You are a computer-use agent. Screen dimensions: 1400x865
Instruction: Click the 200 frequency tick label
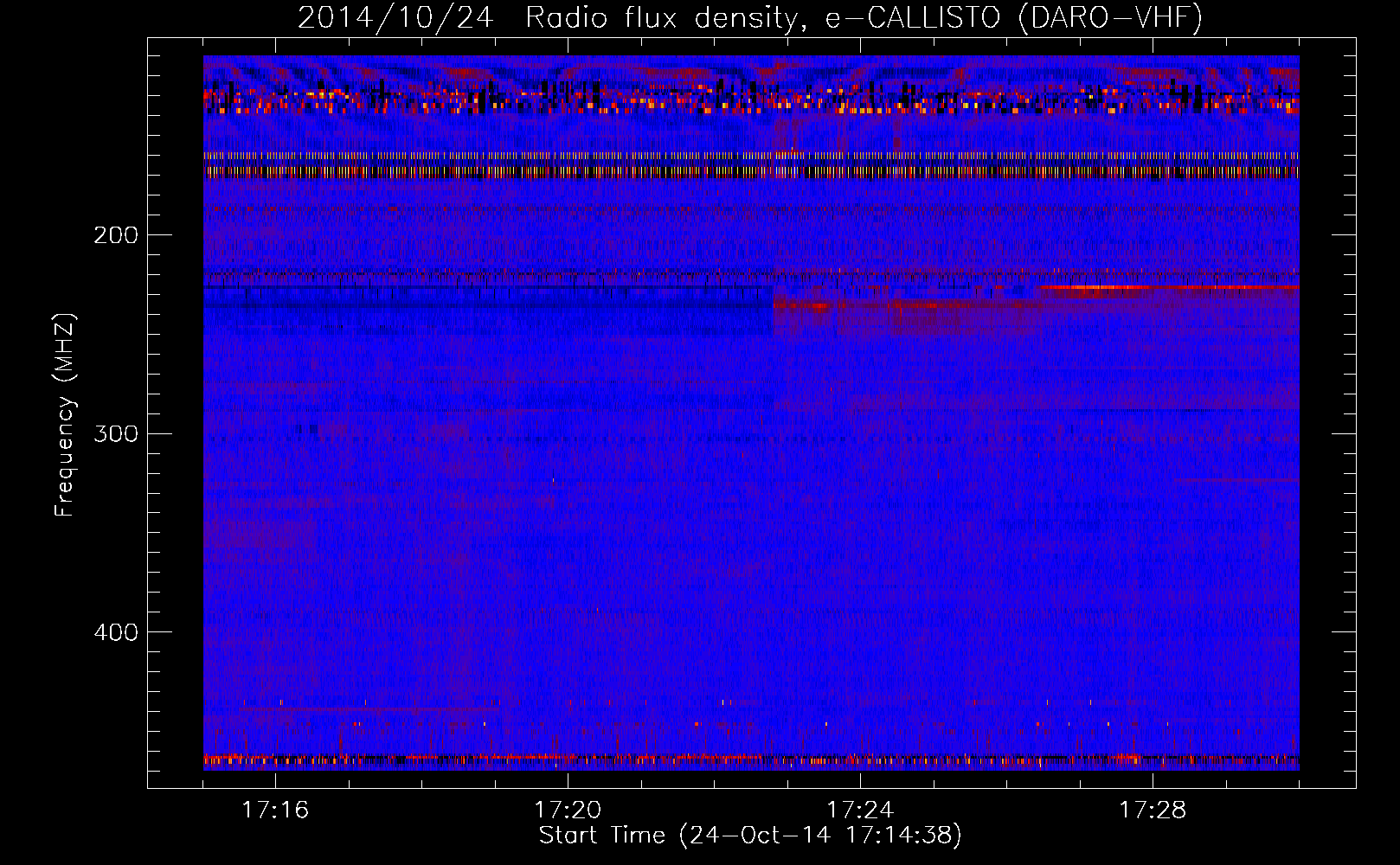tap(116, 235)
